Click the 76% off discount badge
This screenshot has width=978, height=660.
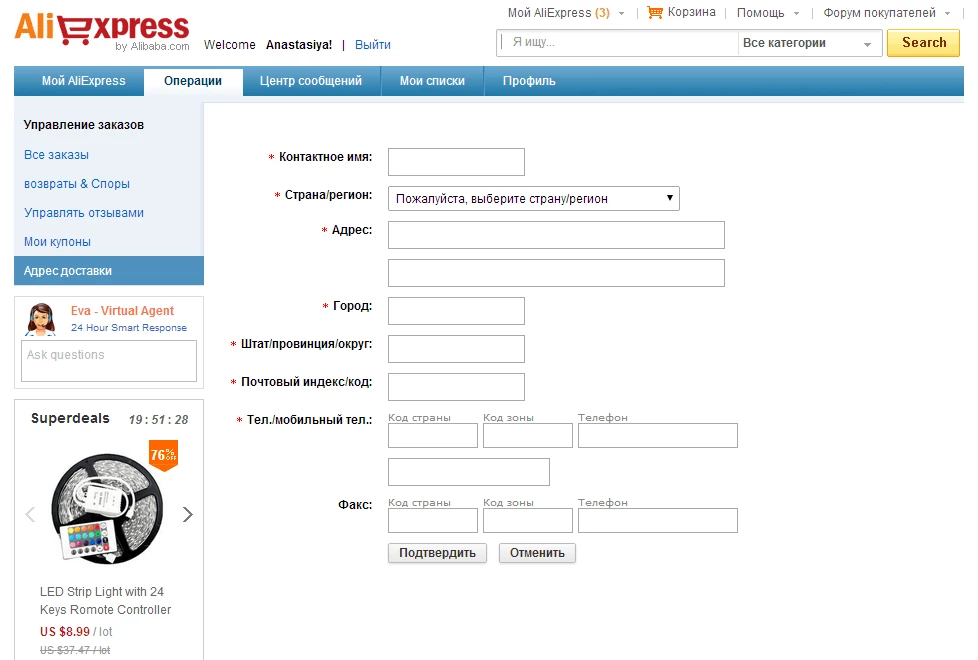pos(163,455)
